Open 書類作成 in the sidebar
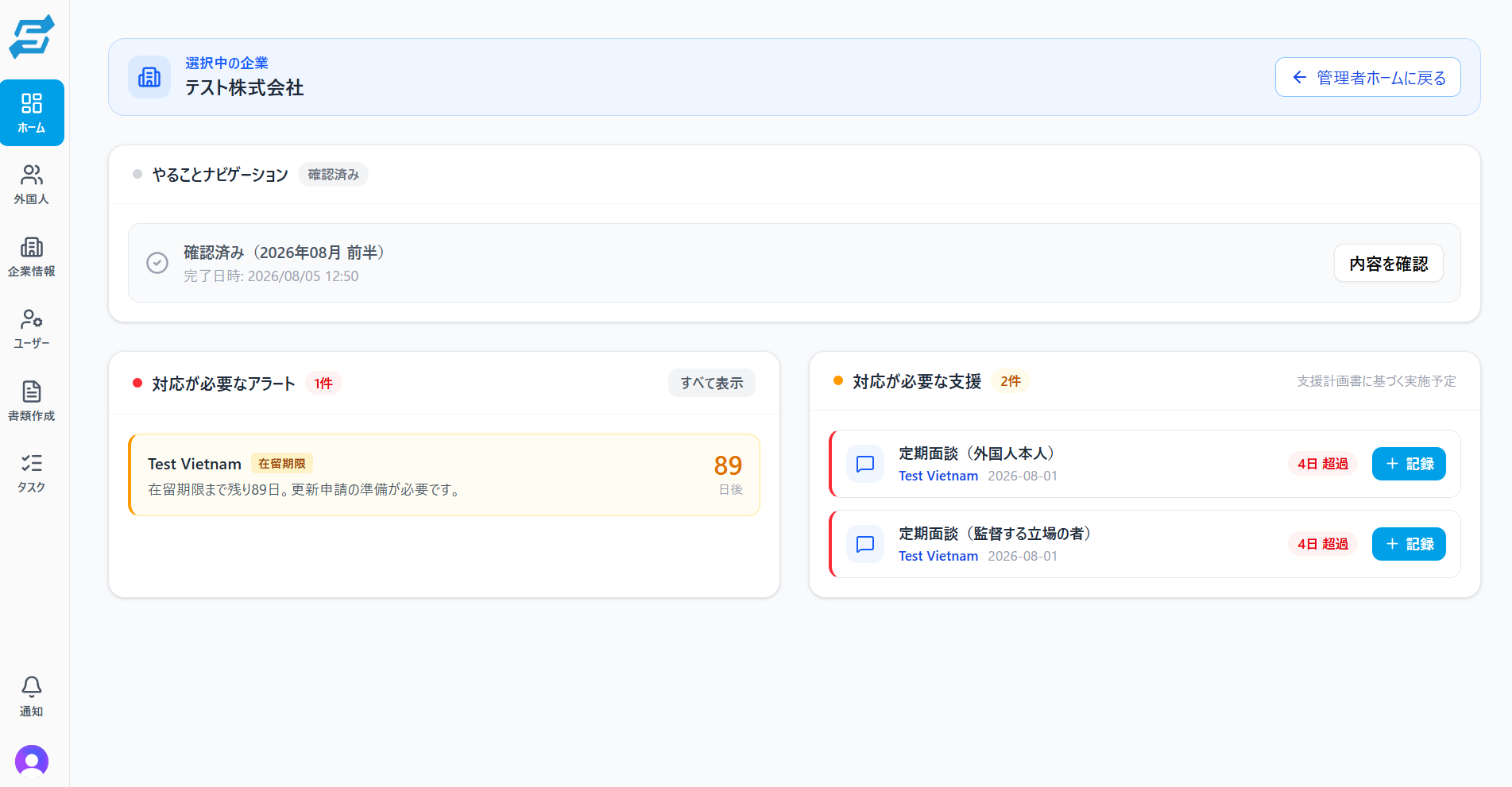Image resolution: width=1512 pixels, height=787 pixels. coord(32,401)
